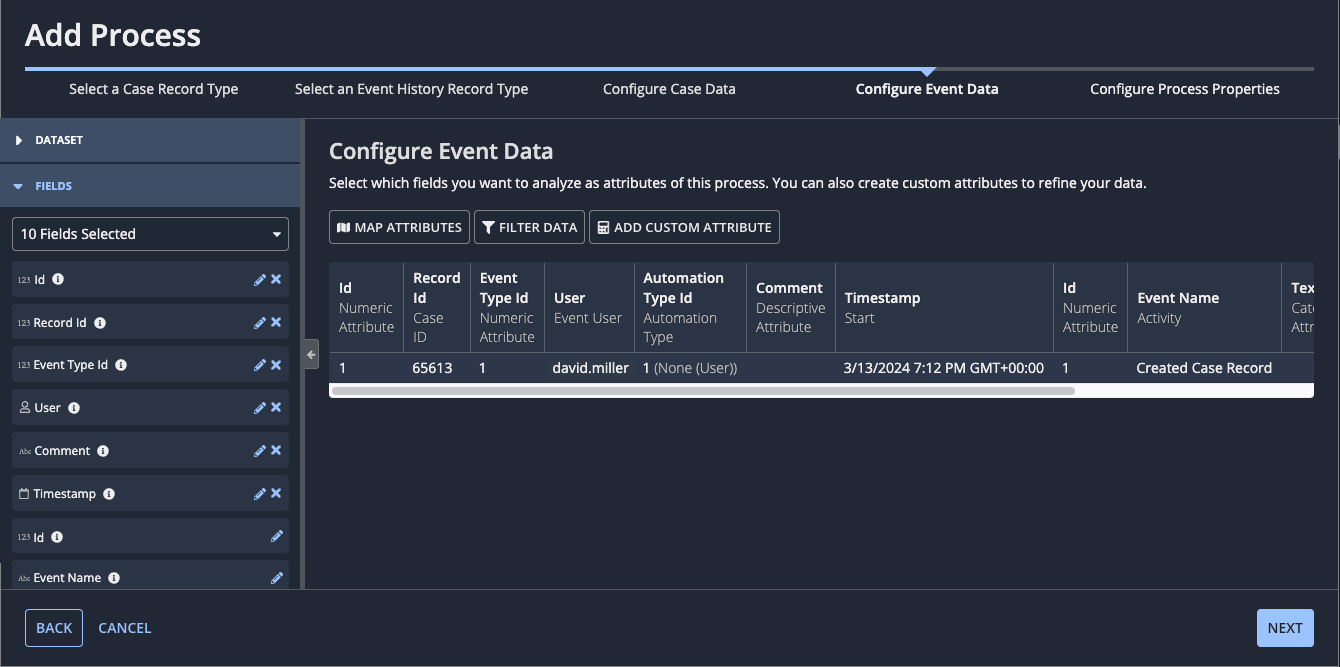
Task: Edit the User field via its pencil icon
Action: tap(260, 408)
